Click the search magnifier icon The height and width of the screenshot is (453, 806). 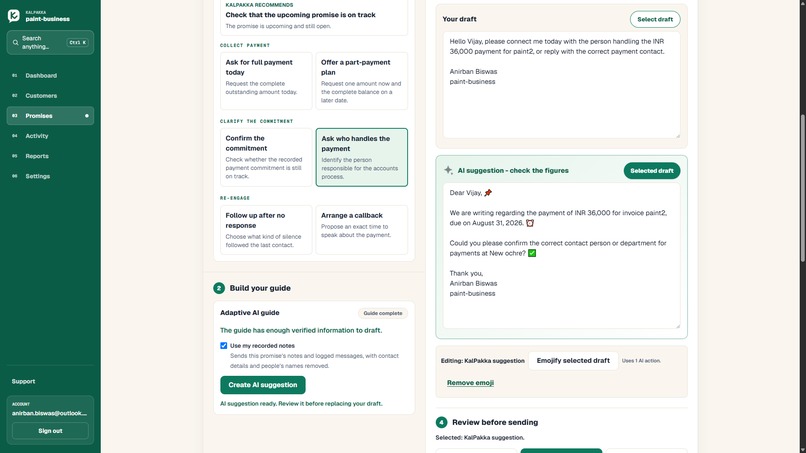point(15,43)
